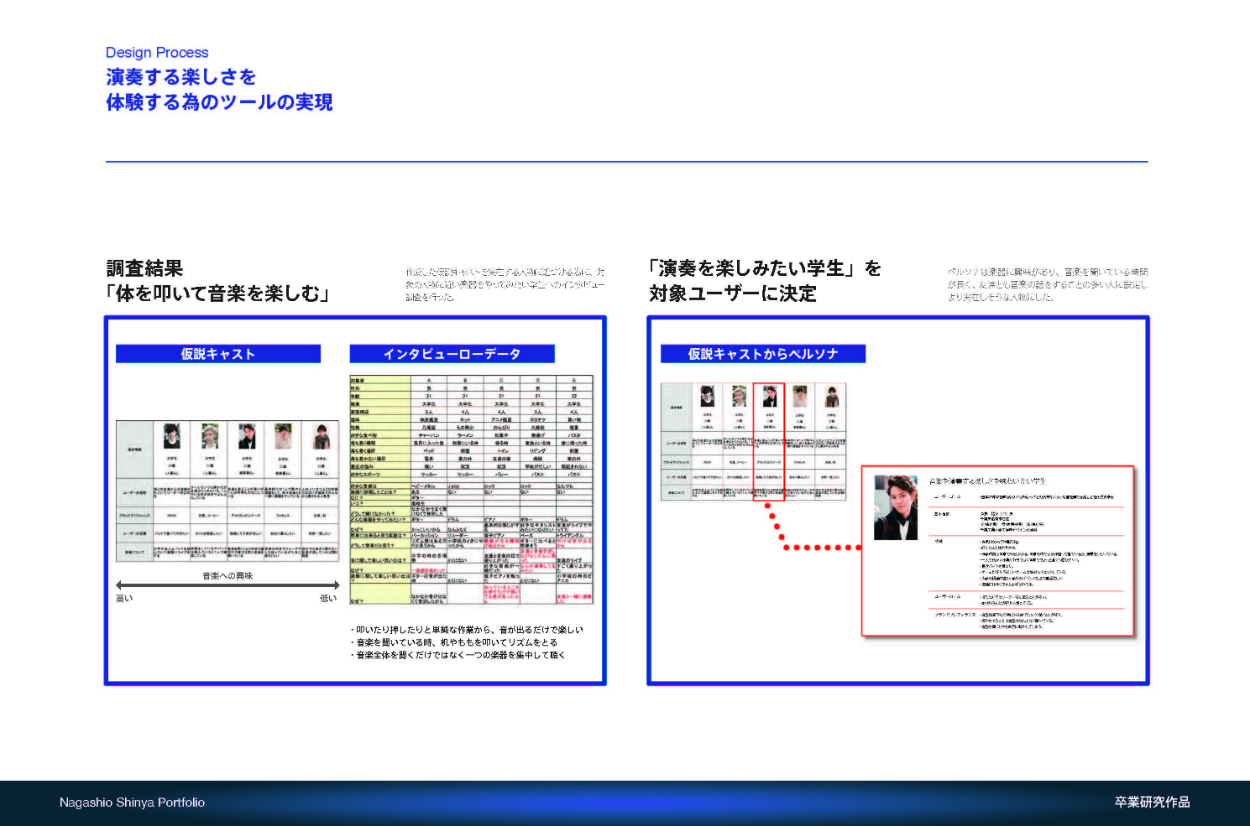Click the 仮説キャスト blue header
The height and width of the screenshot is (826, 1250).
point(218,354)
